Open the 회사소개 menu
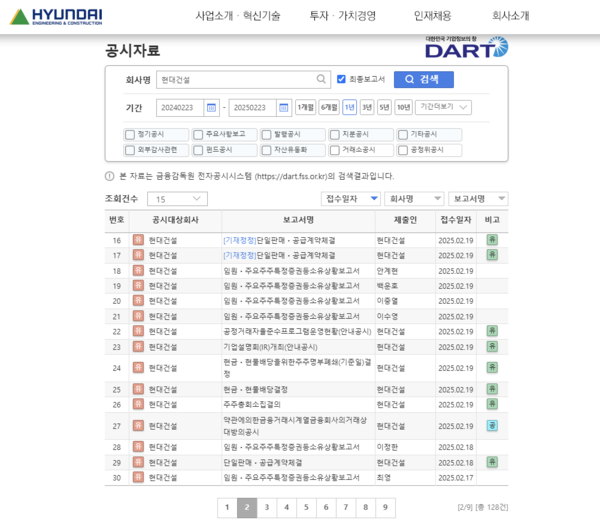This screenshot has height=523, width=600. point(510,16)
